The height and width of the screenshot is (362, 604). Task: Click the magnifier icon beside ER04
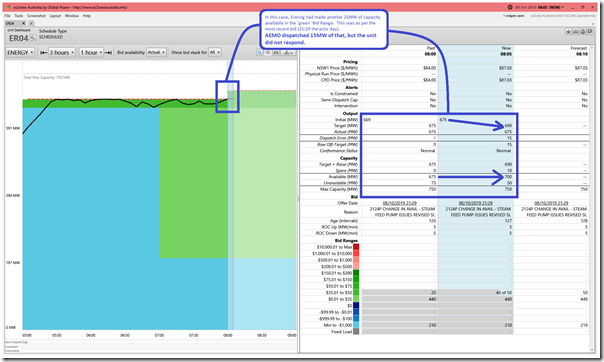coord(33,38)
